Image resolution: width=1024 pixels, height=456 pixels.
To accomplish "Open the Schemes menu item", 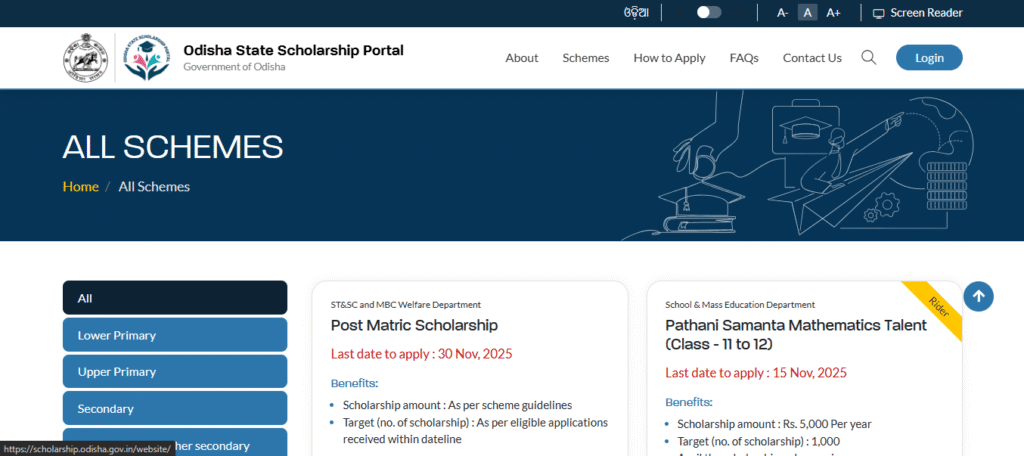I will point(586,58).
